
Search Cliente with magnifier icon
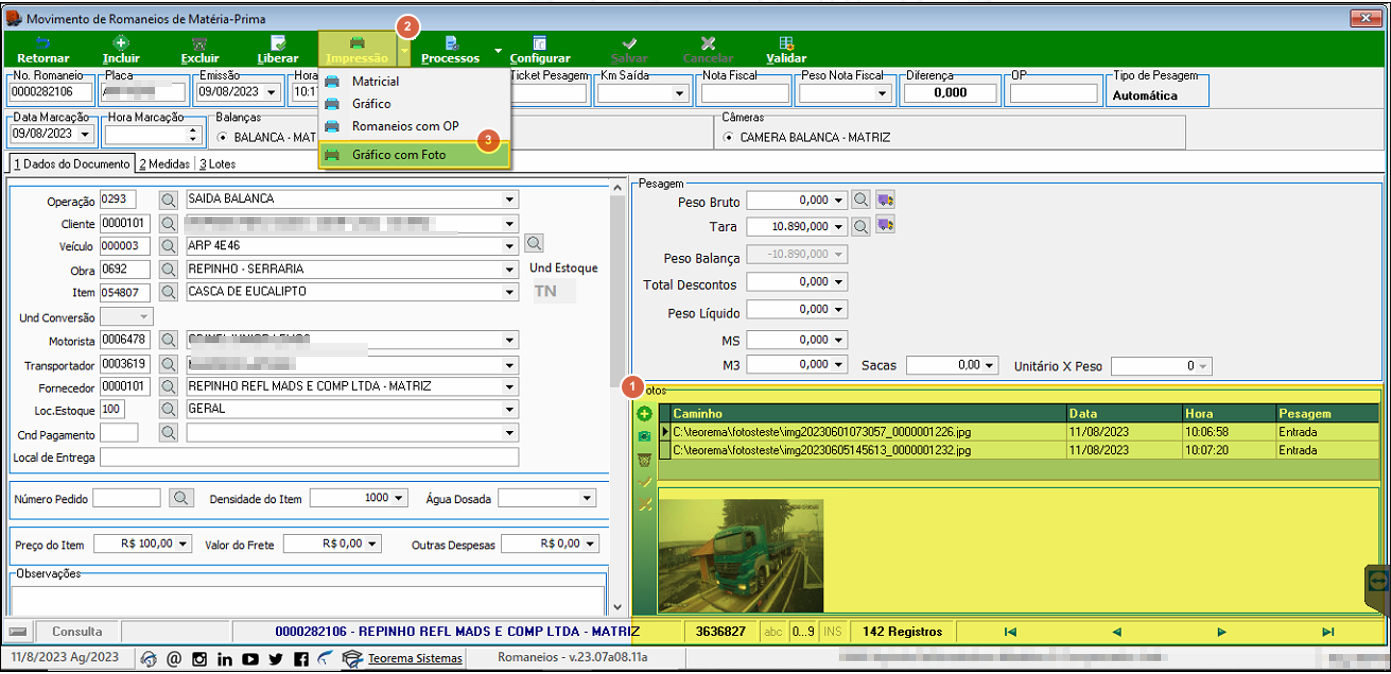[168, 223]
